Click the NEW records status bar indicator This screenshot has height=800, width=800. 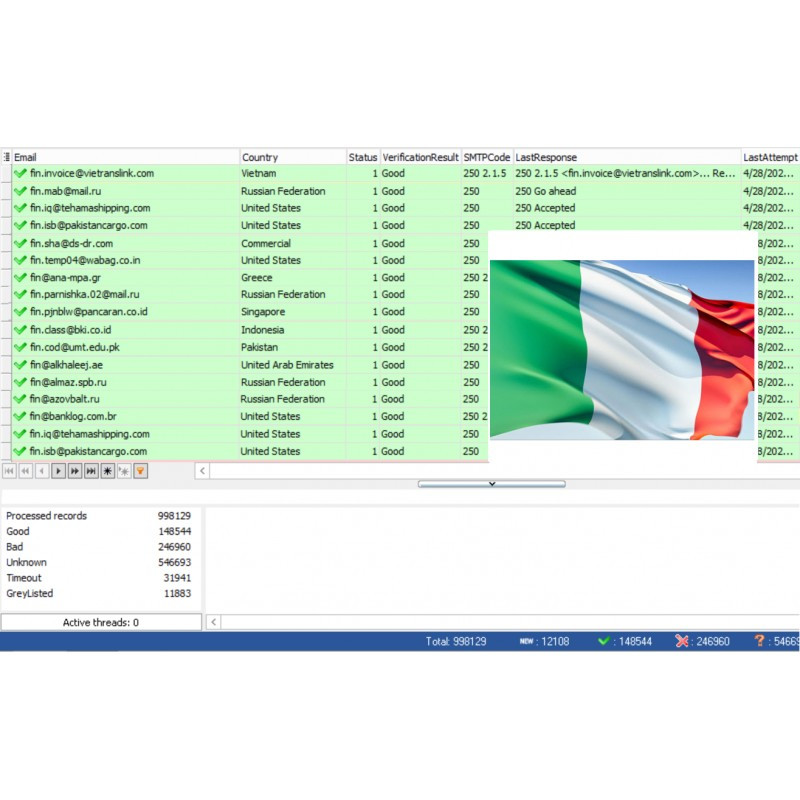click(526, 641)
